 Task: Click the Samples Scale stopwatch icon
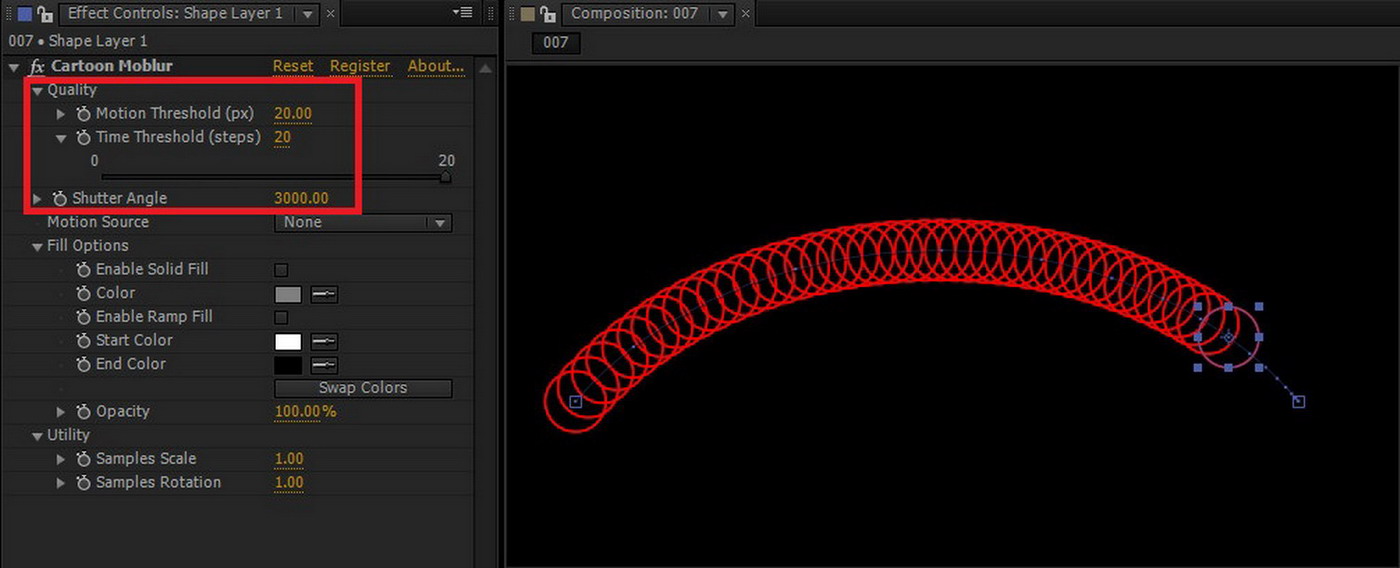pyautogui.click(x=84, y=459)
